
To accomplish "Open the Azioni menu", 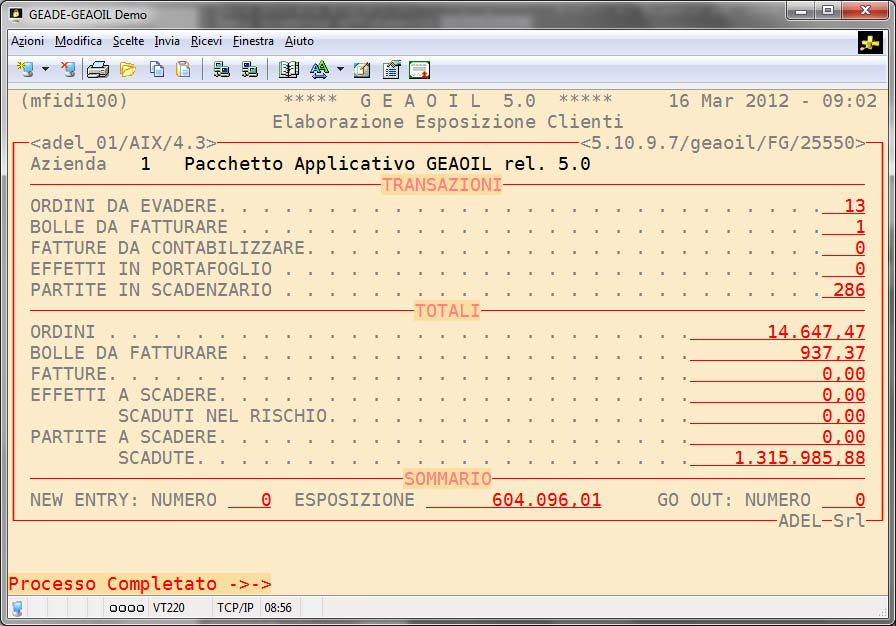I will coord(28,41).
